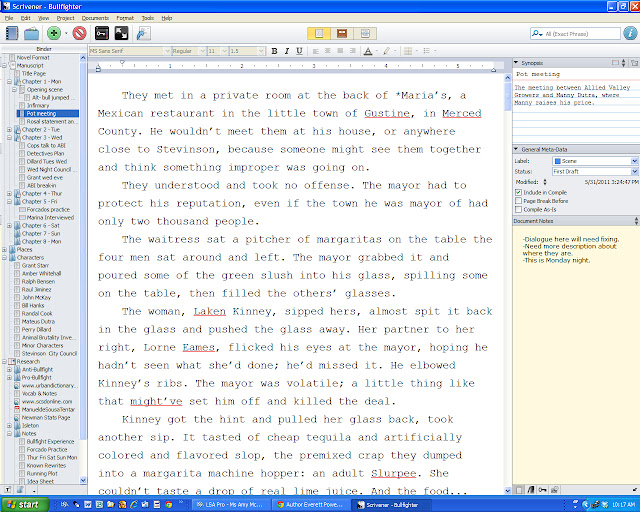Enable Page Break Before checkbox
Viewport: 640px width, 512px height.
518,201
